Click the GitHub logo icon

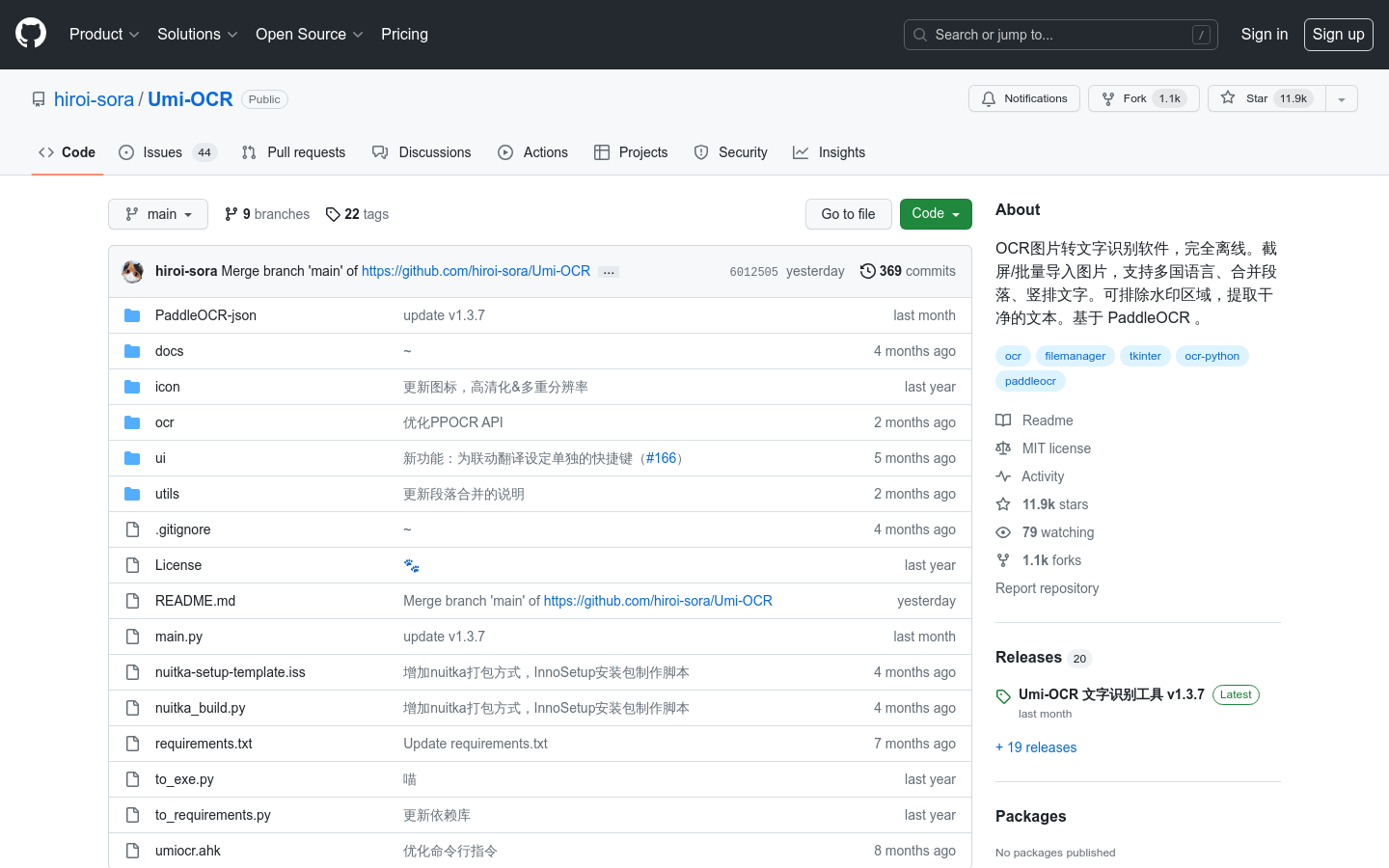[x=31, y=34]
